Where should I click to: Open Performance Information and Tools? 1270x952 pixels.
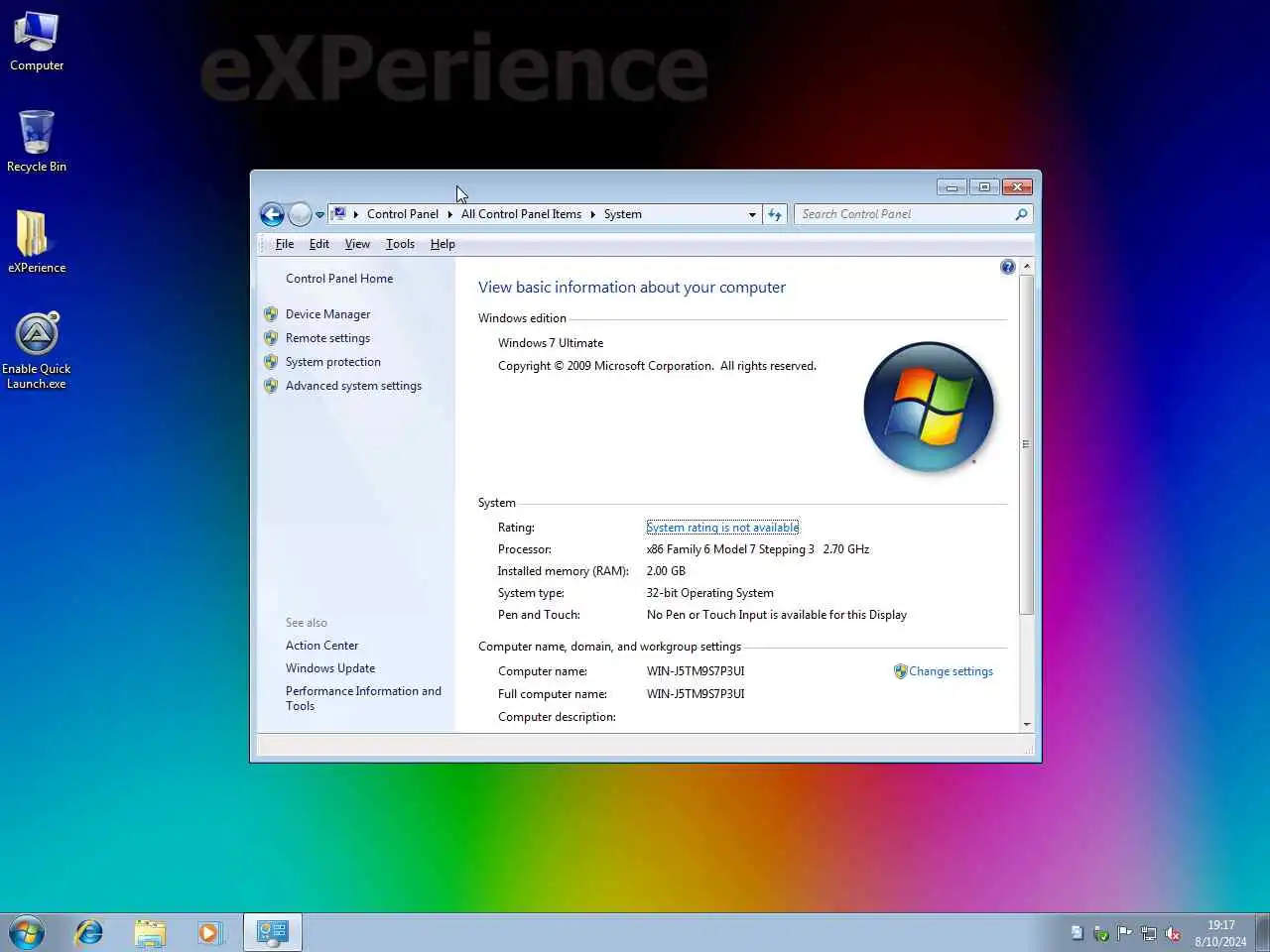pyautogui.click(x=363, y=698)
